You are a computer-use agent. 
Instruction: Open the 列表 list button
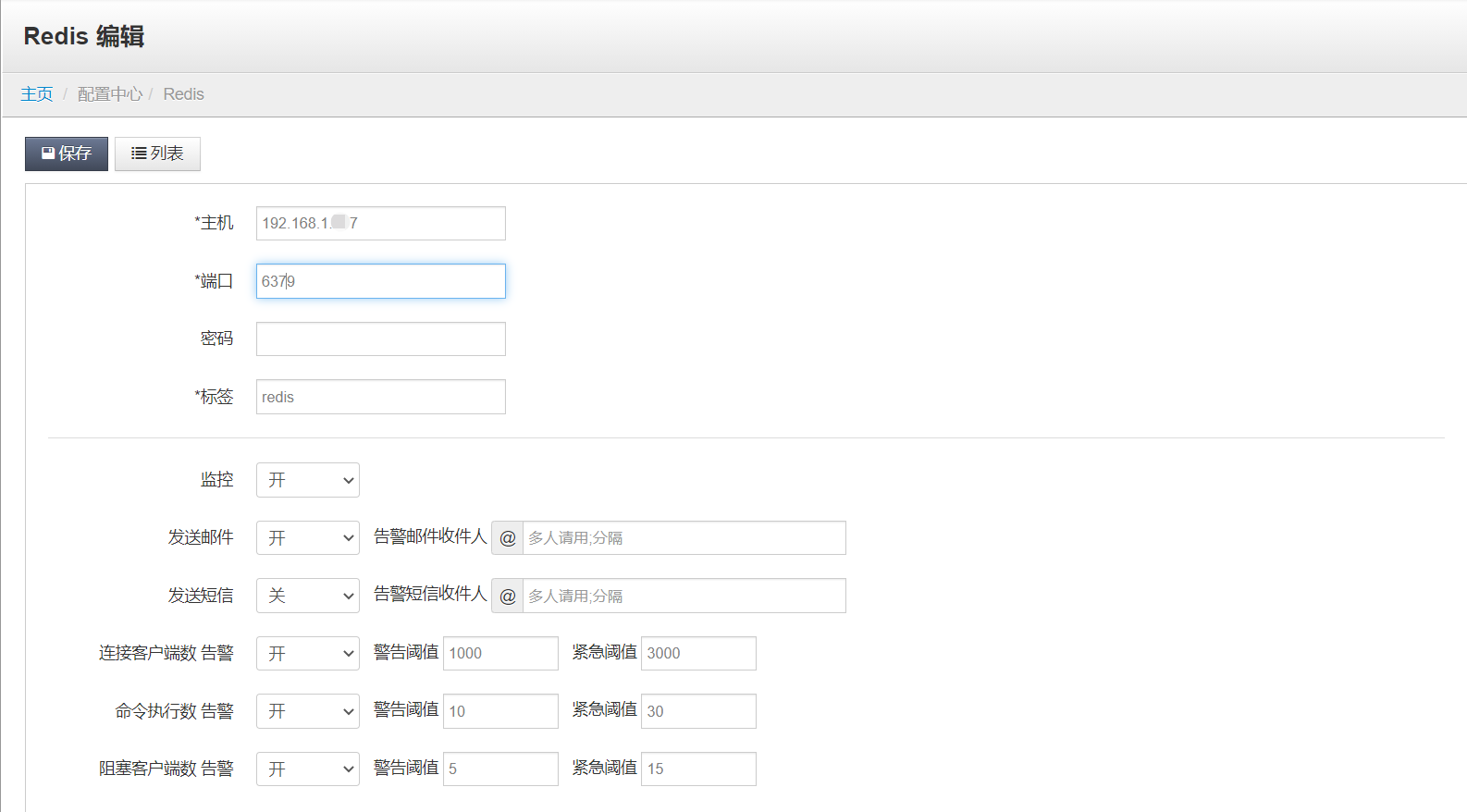157,154
